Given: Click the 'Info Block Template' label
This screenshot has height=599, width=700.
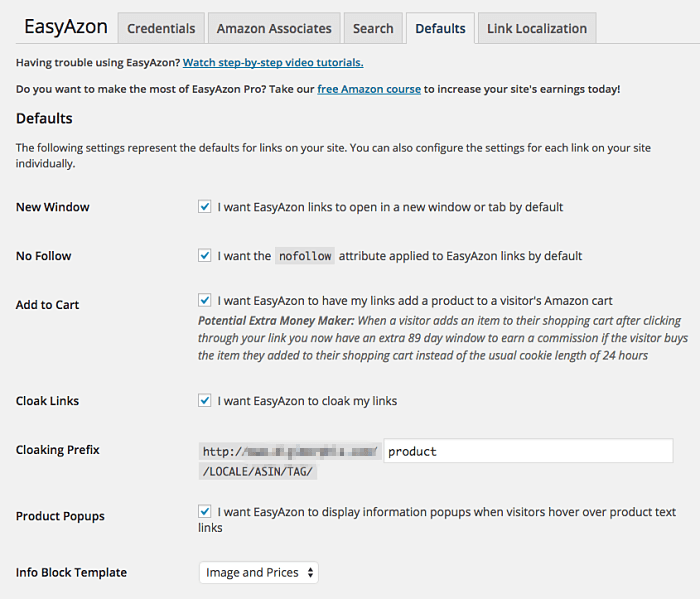Looking at the screenshot, I should click(71, 572).
